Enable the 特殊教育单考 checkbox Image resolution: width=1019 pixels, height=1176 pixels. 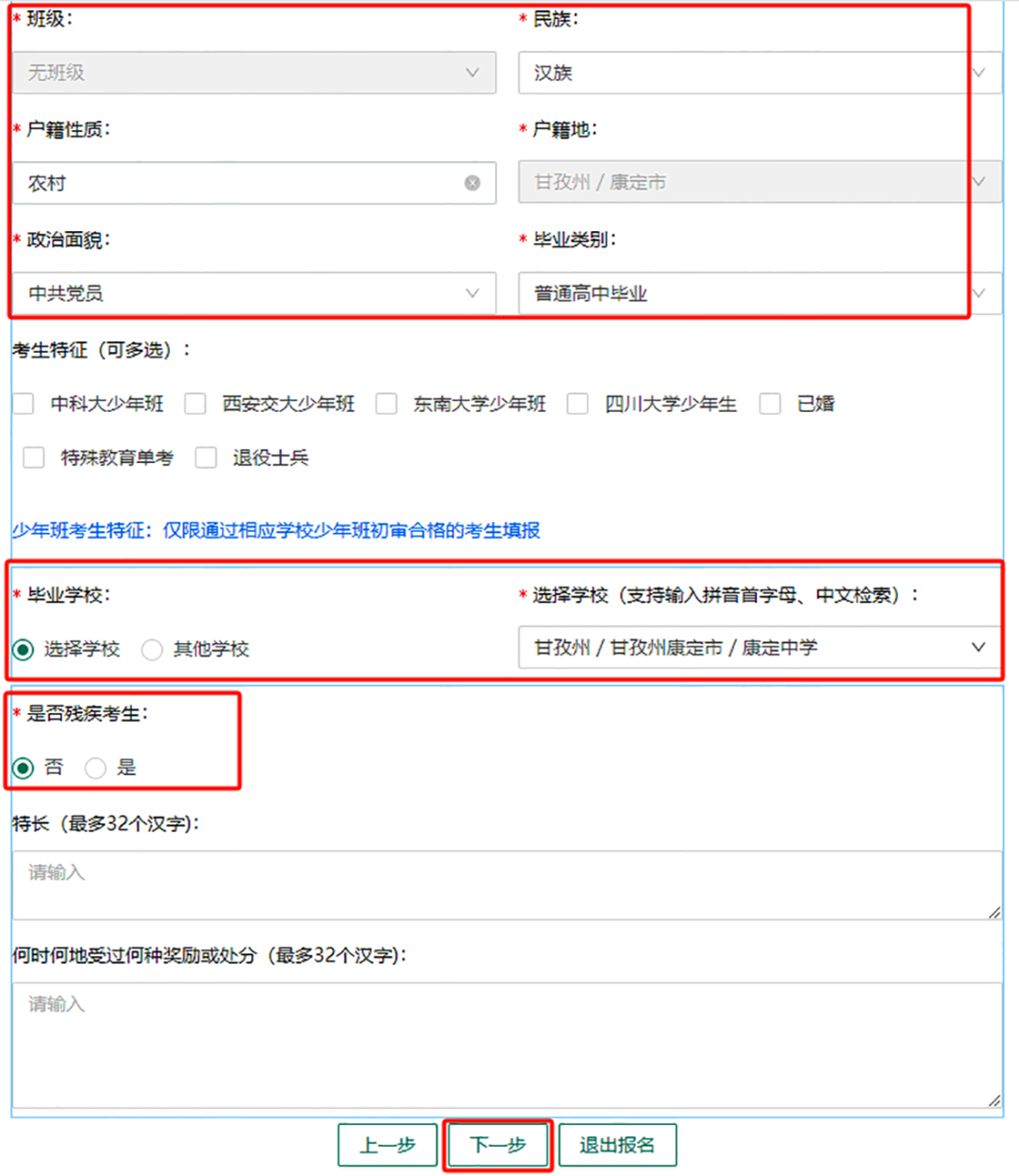[x=33, y=457]
